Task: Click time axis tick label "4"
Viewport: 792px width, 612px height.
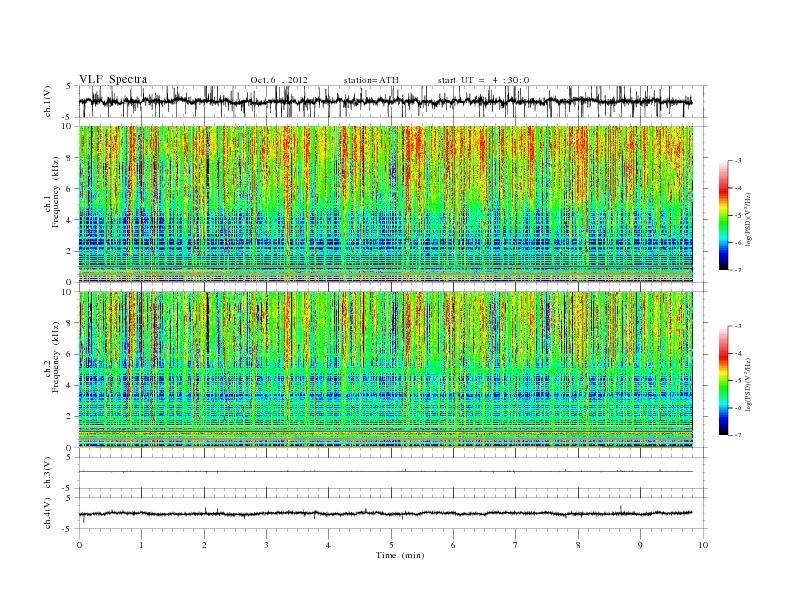Action: point(328,545)
